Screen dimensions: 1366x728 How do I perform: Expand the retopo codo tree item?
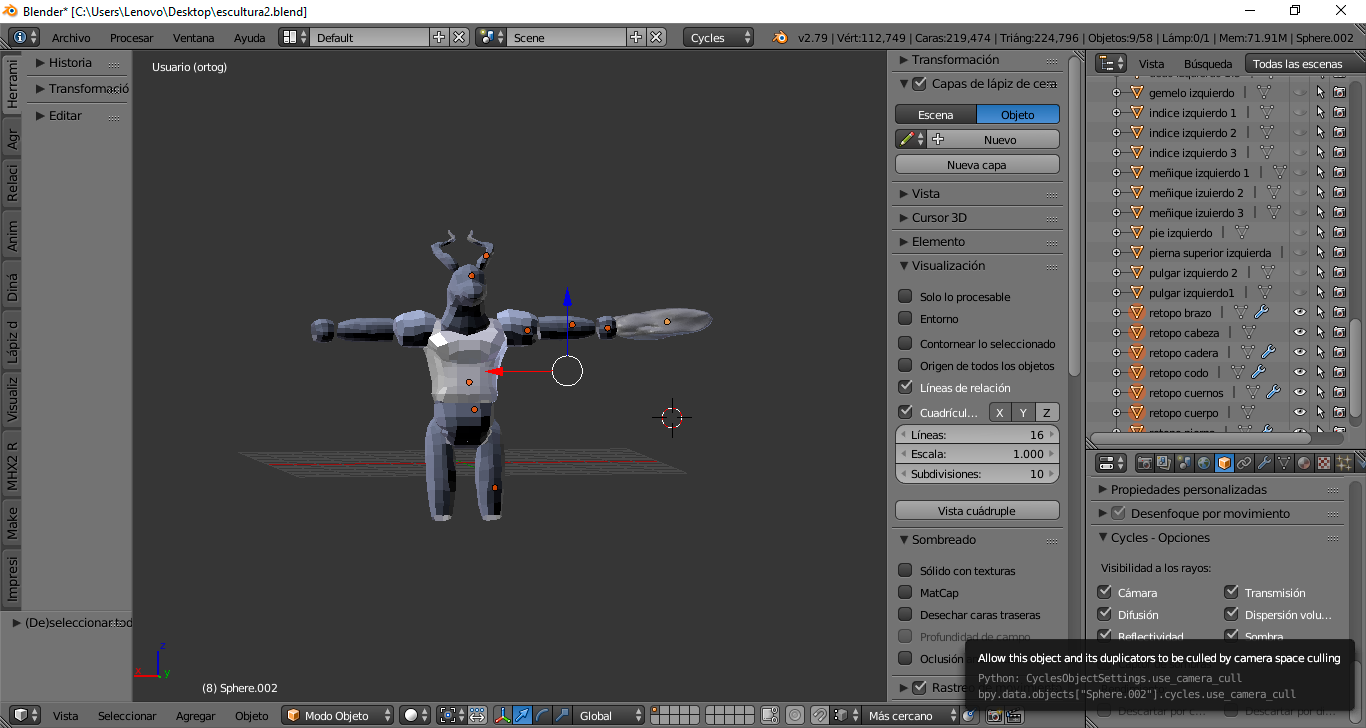[x=1117, y=373]
